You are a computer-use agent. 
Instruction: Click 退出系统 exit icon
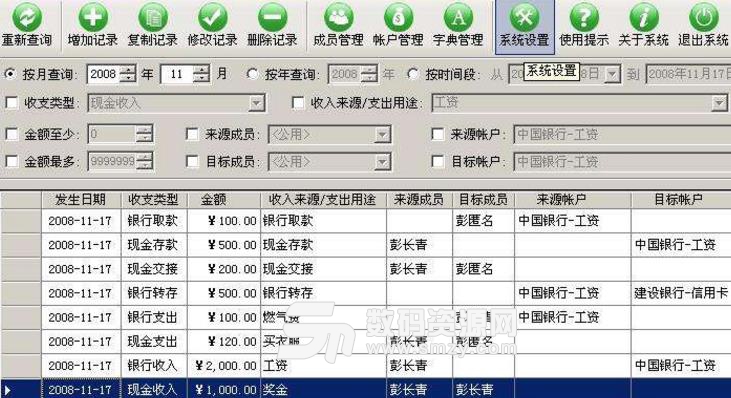point(703,18)
